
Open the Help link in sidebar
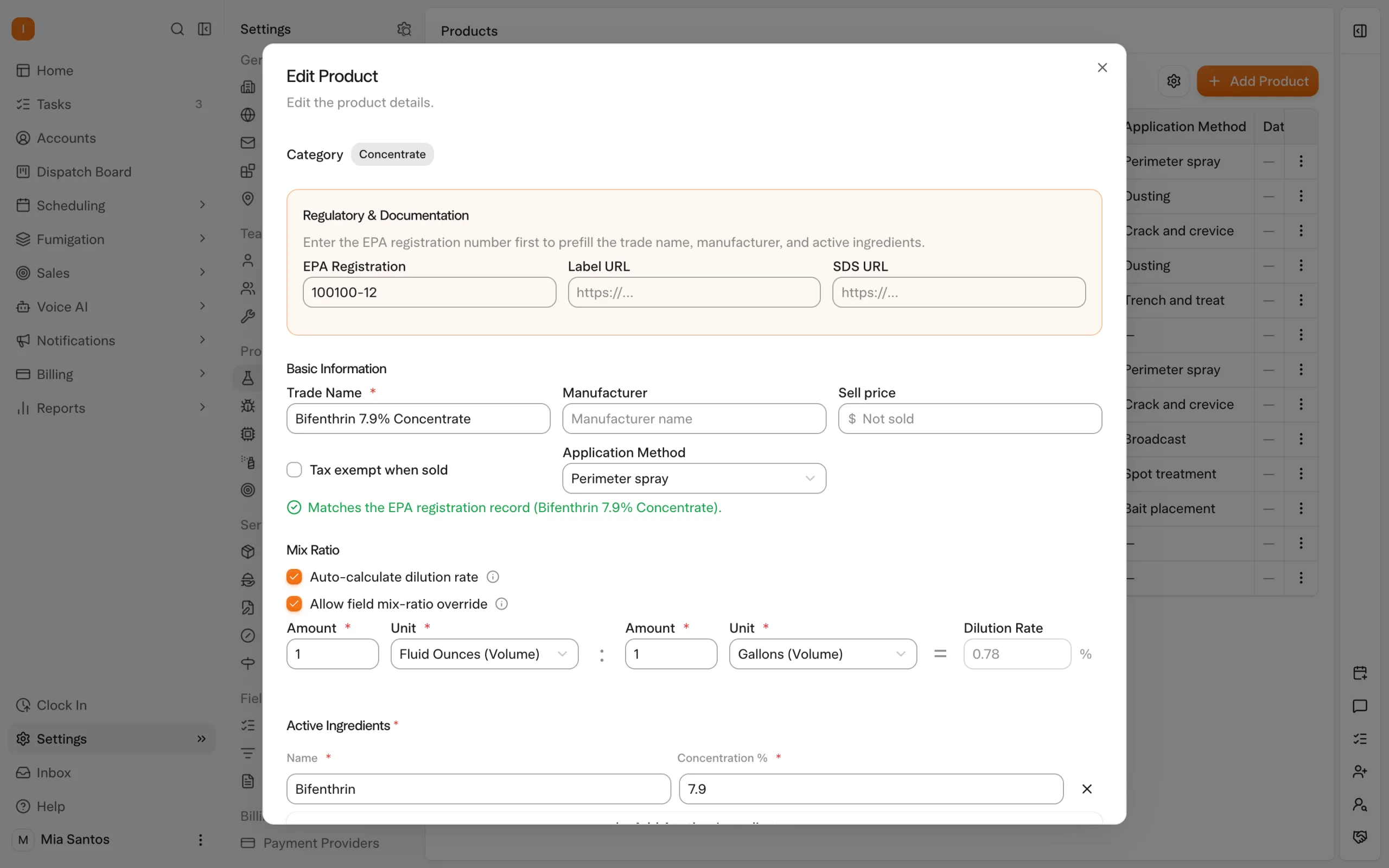(x=111, y=806)
